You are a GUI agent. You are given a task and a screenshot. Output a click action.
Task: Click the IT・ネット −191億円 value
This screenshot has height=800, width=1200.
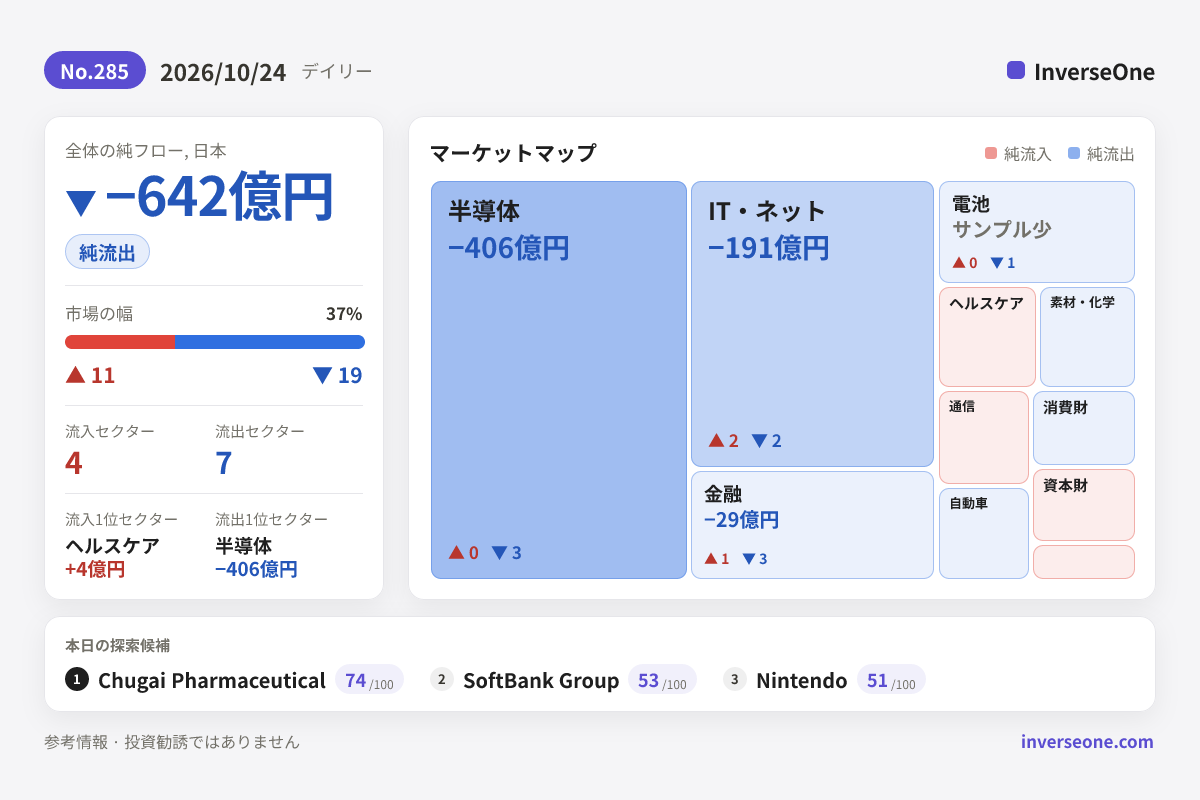[x=768, y=248]
